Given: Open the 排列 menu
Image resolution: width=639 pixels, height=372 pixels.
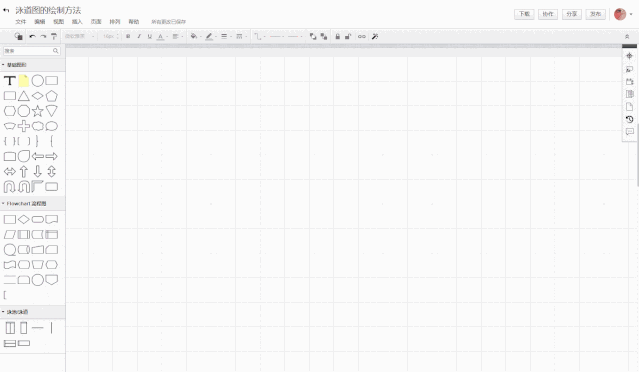Looking at the screenshot, I should (115, 22).
